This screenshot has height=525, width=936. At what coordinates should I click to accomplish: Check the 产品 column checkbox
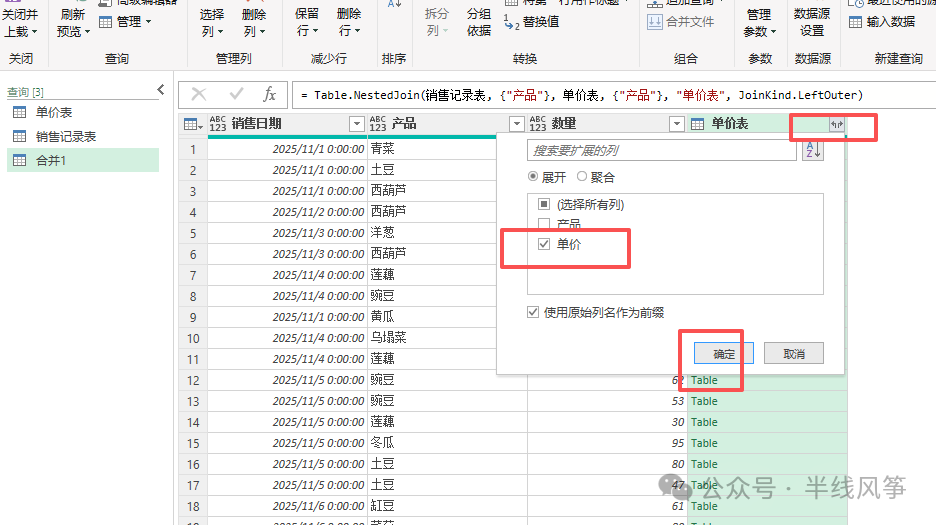pyautogui.click(x=544, y=224)
